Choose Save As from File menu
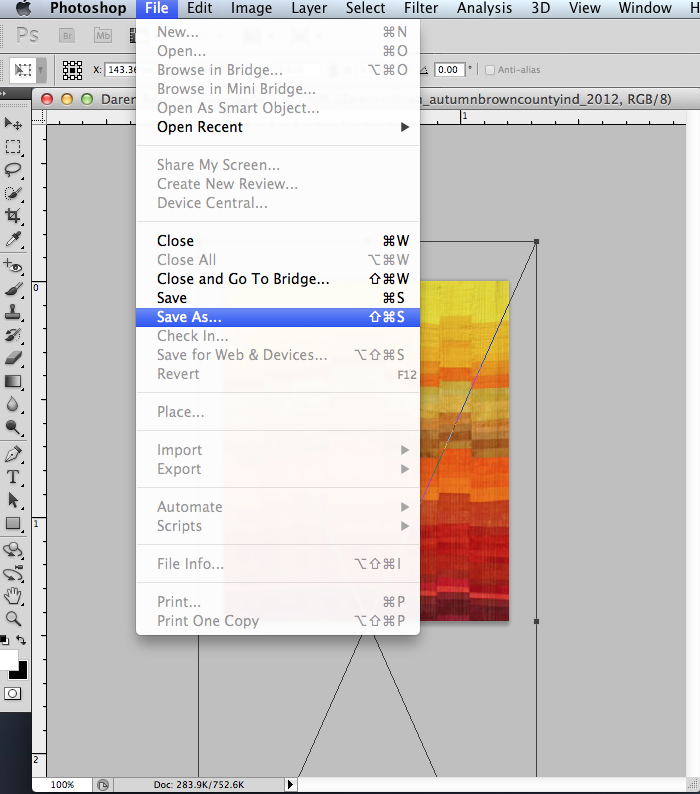 [278, 317]
